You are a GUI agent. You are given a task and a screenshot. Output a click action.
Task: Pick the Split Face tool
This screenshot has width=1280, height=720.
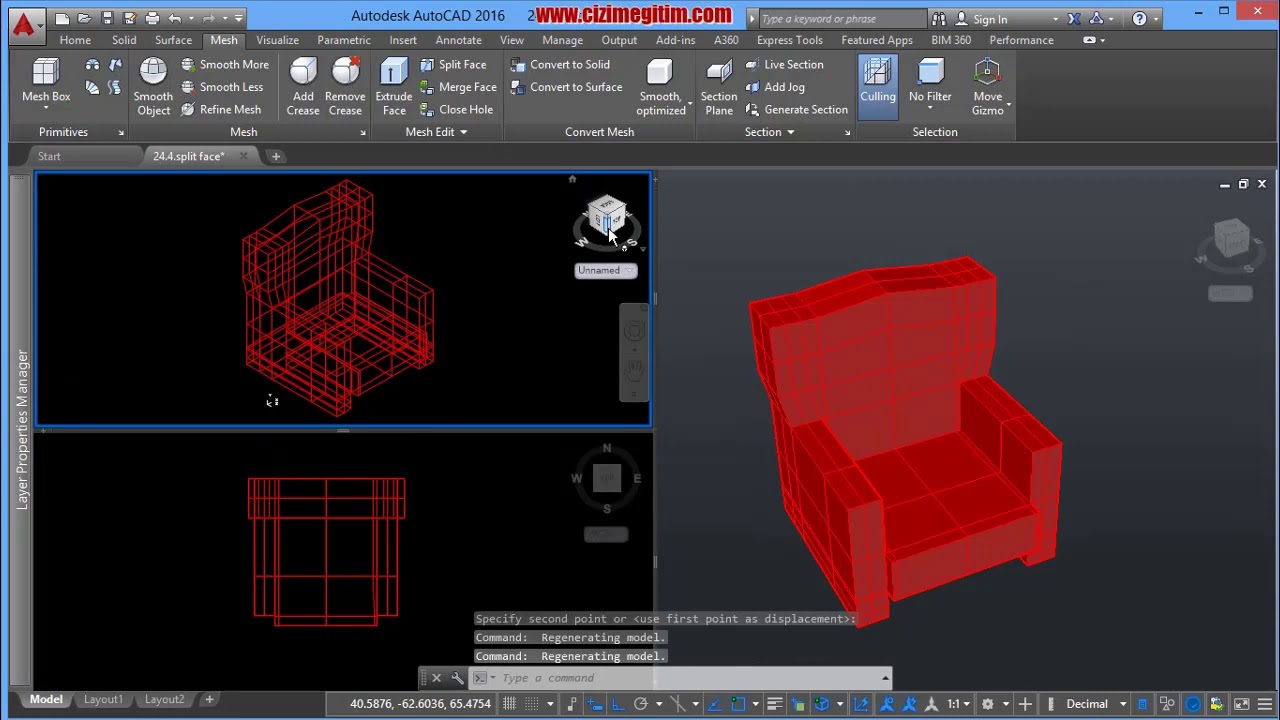453,64
